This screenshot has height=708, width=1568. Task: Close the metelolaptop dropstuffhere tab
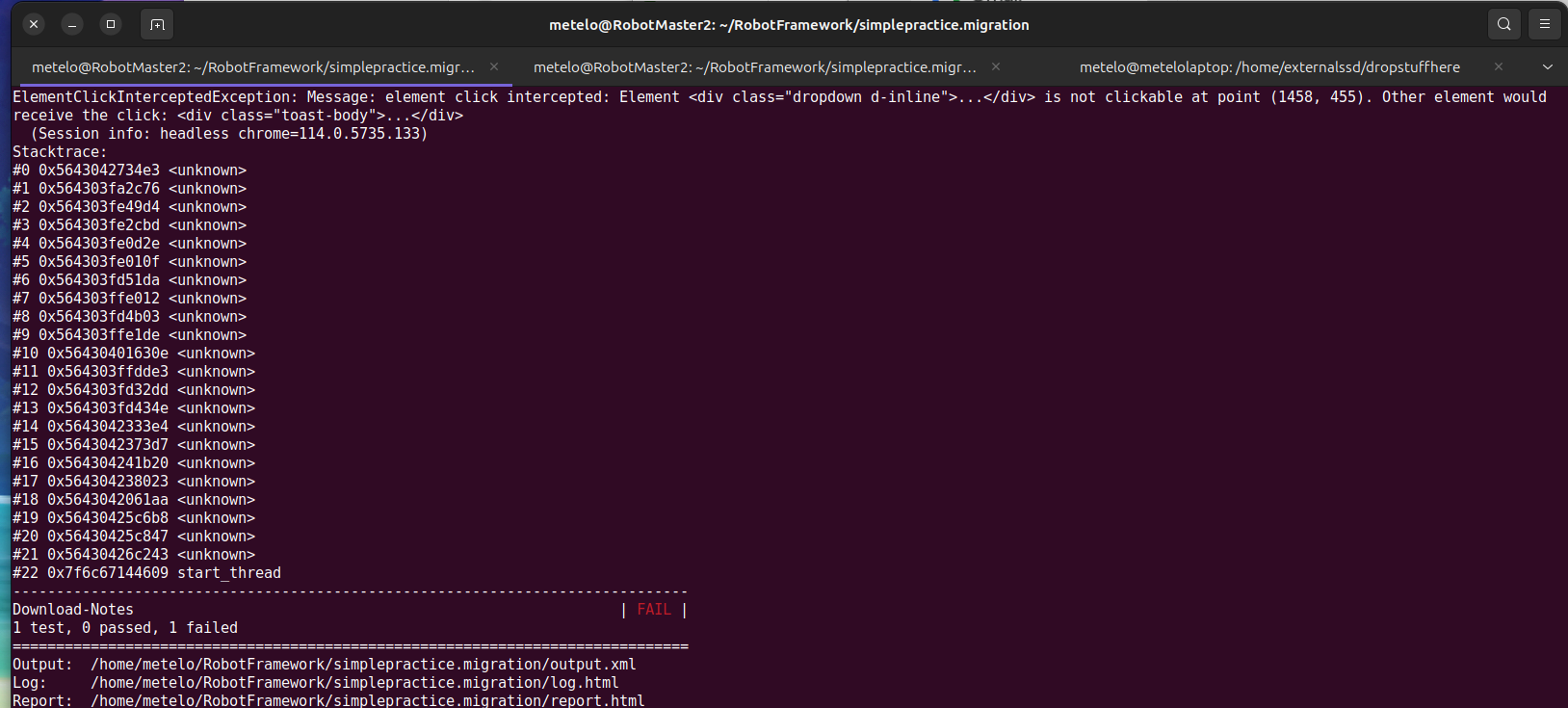tap(1498, 66)
